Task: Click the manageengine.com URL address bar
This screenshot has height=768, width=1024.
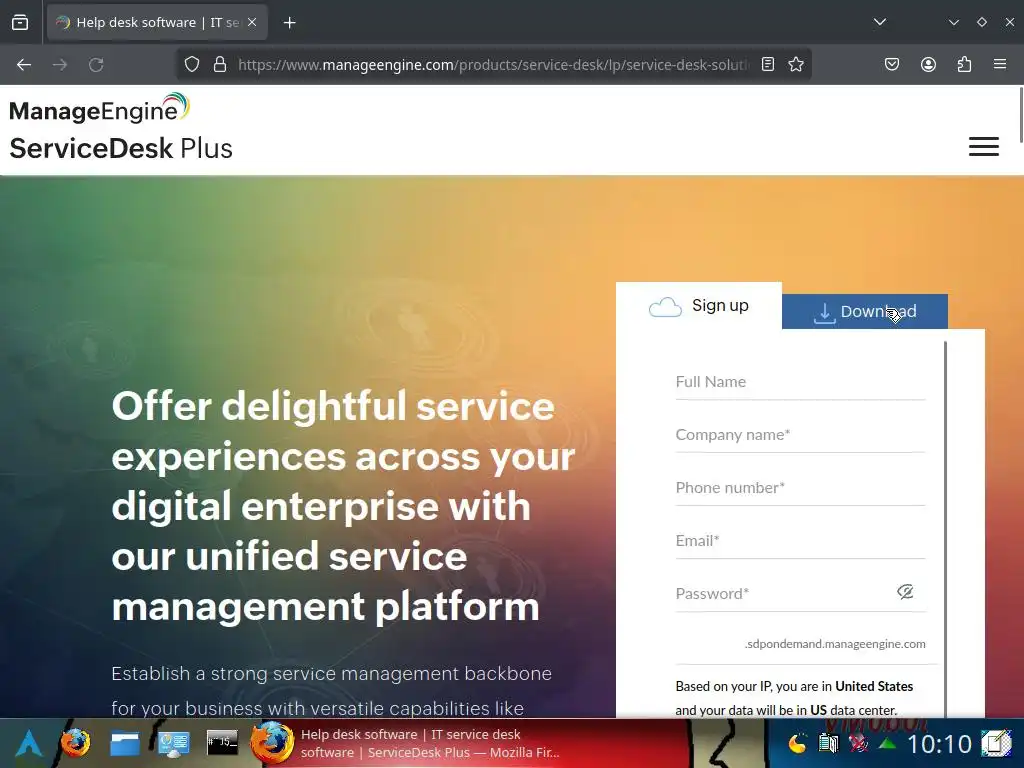Action: point(493,65)
